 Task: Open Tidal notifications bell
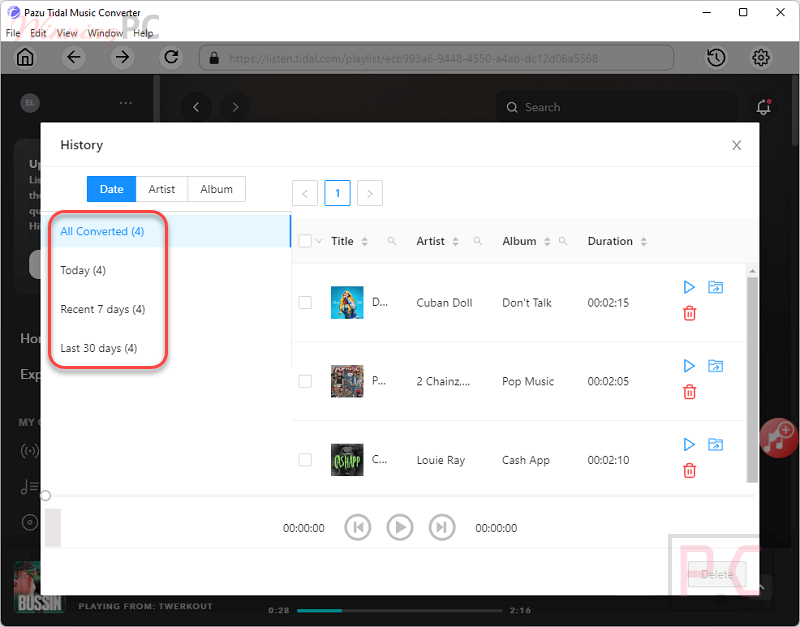(x=763, y=107)
